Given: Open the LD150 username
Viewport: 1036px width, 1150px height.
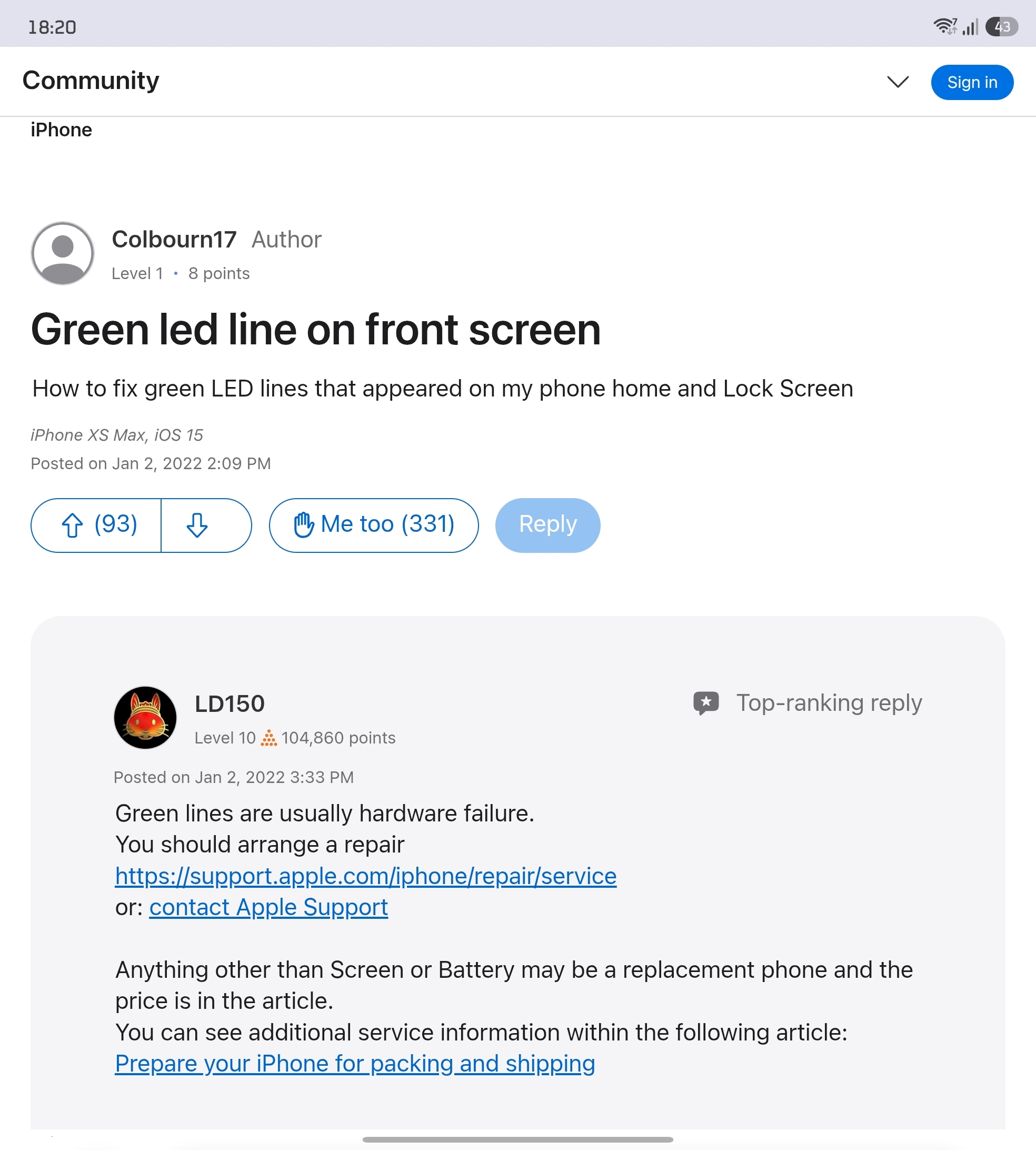Looking at the screenshot, I should point(230,703).
